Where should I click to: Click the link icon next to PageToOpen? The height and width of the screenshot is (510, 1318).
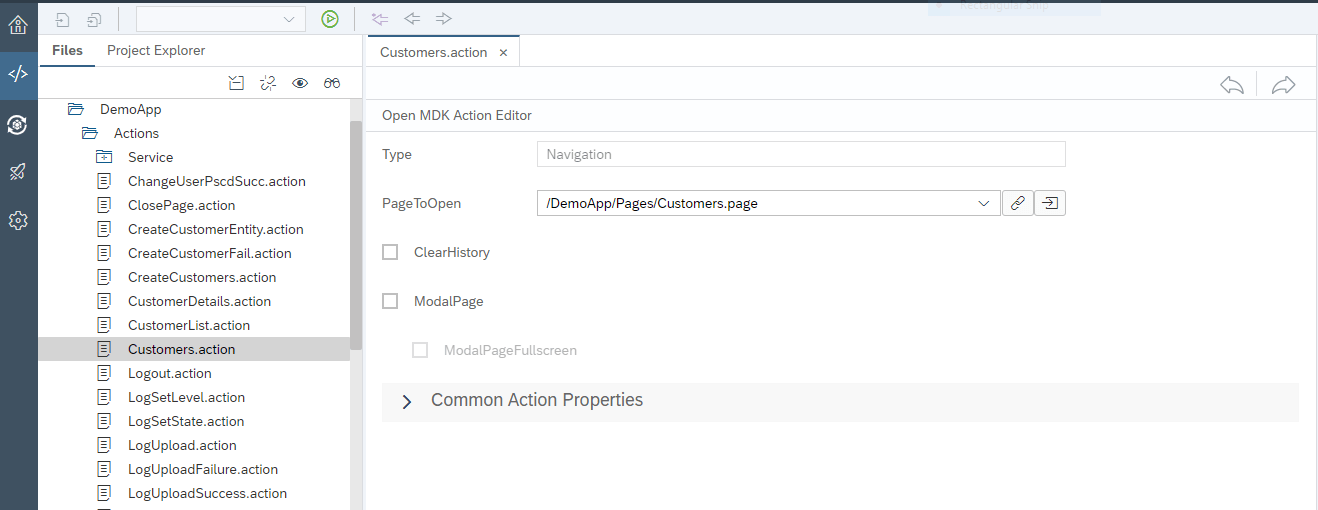point(1017,203)
